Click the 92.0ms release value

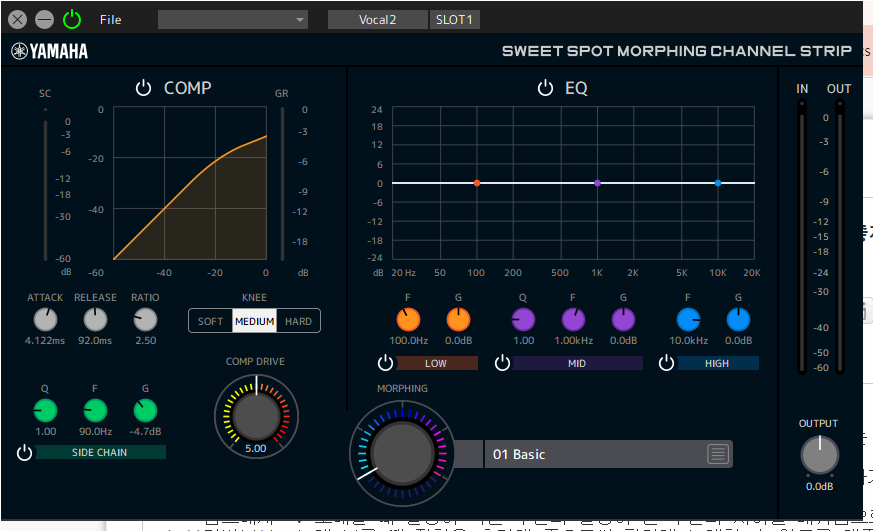[x=95, y=340]
